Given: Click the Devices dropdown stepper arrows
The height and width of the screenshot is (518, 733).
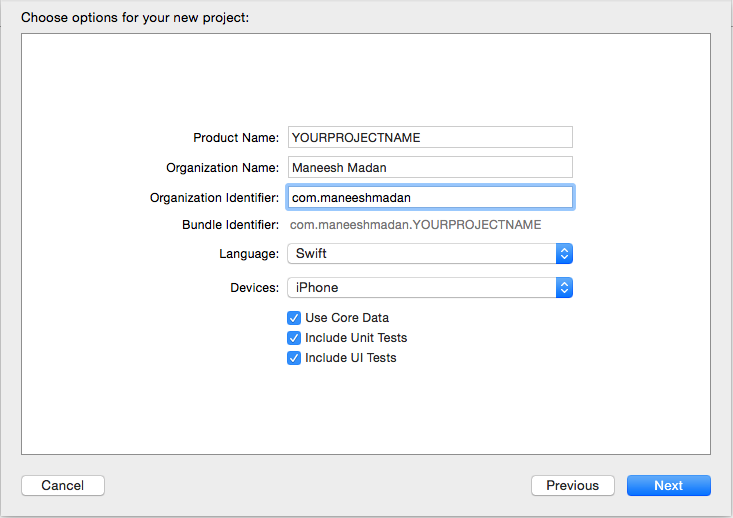Looking at the screenshot, I should pyautogui.click(x=564, y=288).
